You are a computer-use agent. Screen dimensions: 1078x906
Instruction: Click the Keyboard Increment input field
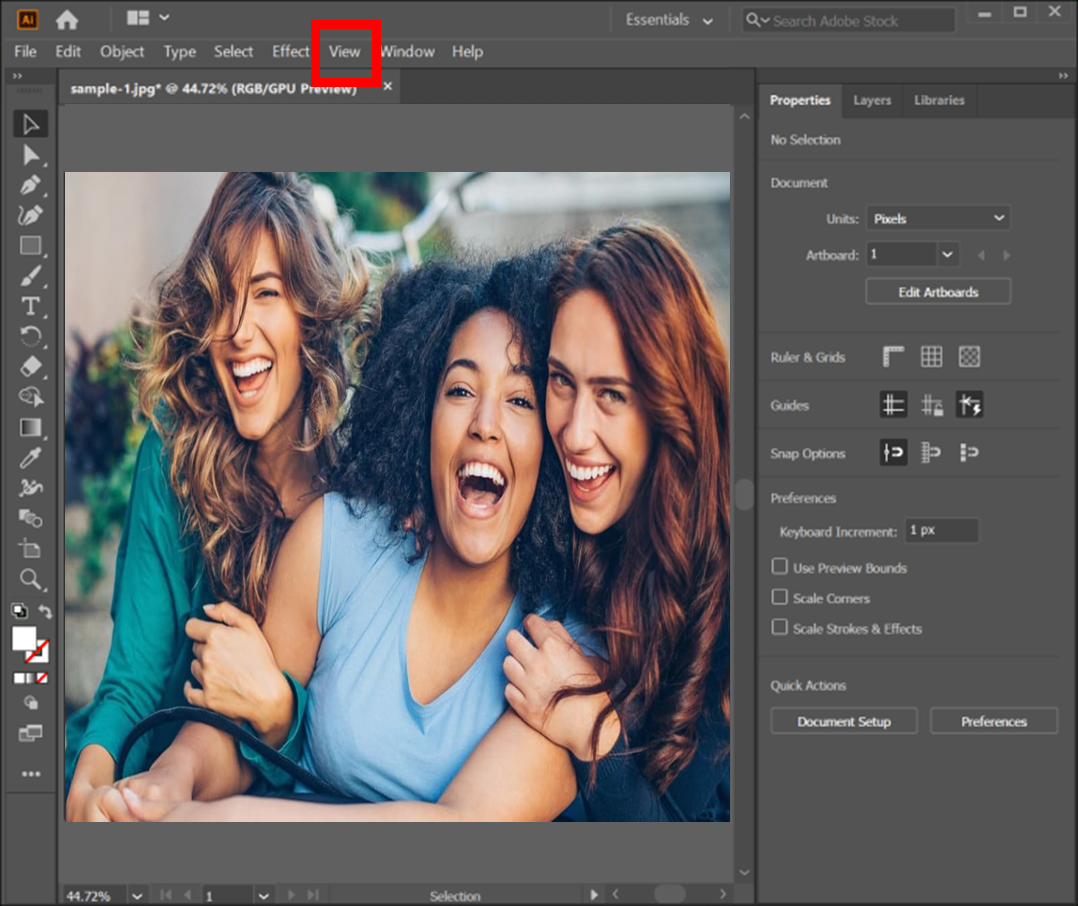(940, 531)
